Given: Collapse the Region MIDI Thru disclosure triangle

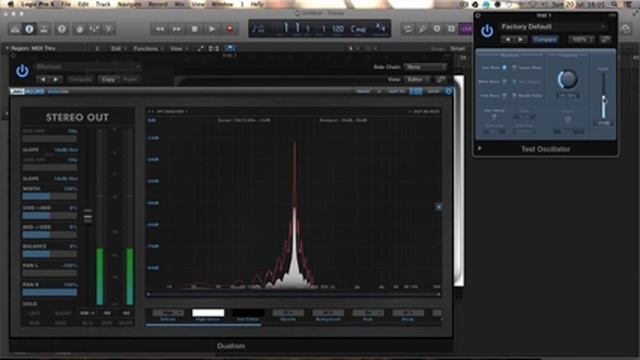Looking at the screenshot, I should tap(7, 48).
